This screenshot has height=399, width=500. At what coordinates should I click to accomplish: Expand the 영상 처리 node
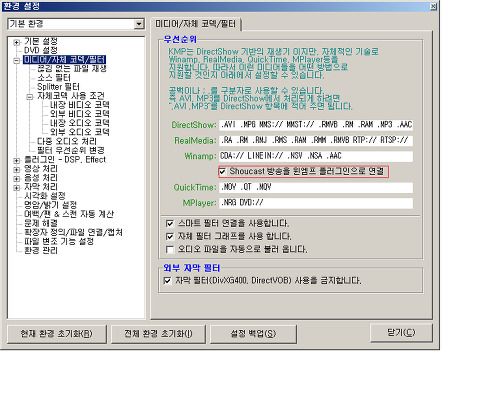click(16, 170)
